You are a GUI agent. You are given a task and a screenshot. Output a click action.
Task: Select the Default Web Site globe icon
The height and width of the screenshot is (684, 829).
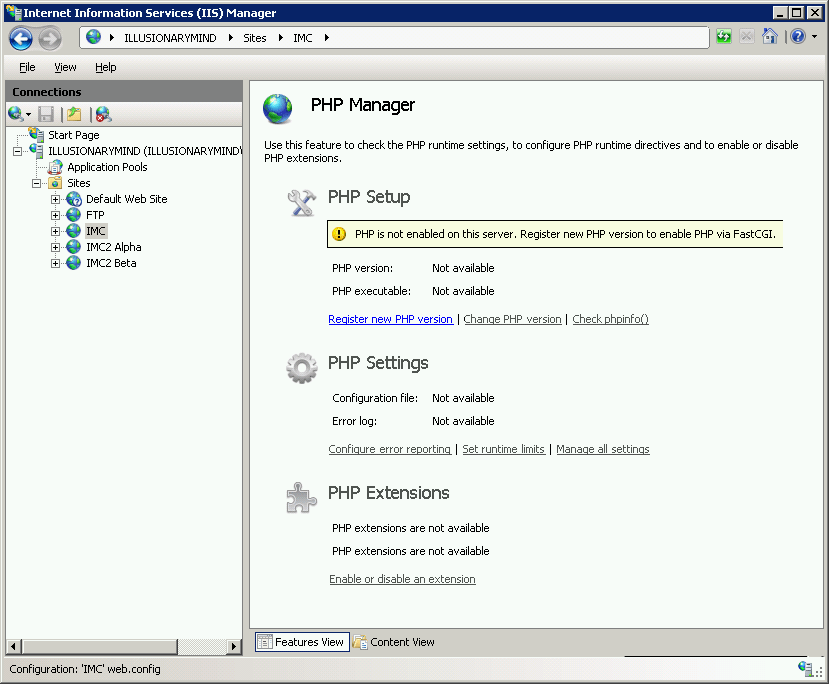click(73, 199)
